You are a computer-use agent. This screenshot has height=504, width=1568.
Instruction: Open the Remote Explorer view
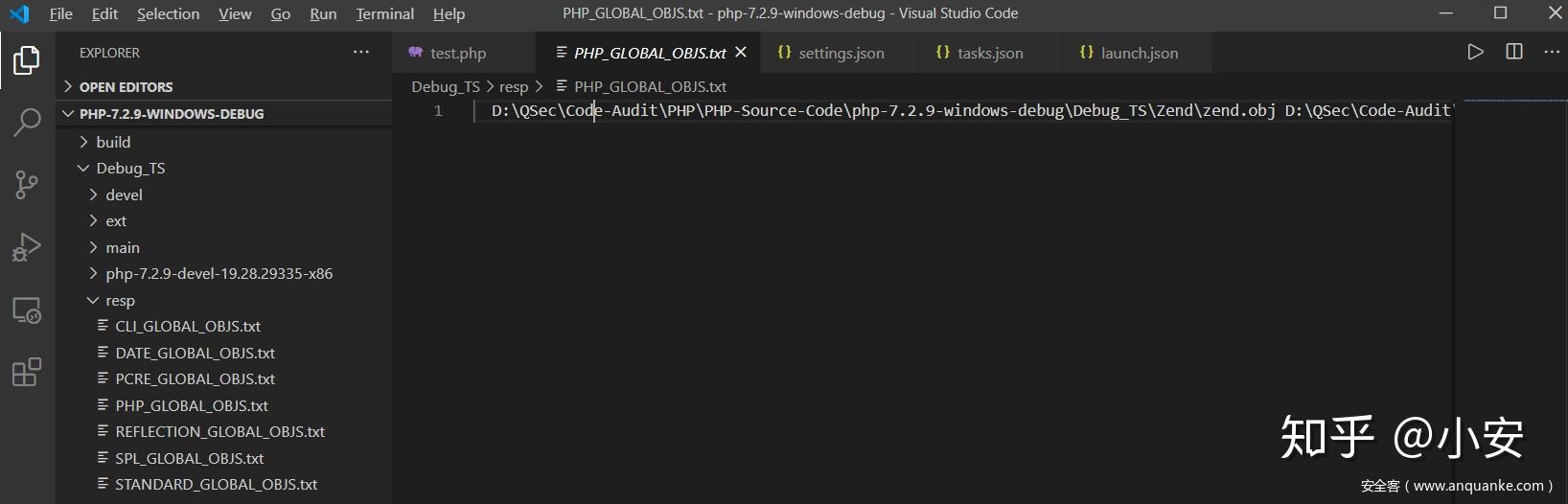pyautogui.click(x=26, y=310)
